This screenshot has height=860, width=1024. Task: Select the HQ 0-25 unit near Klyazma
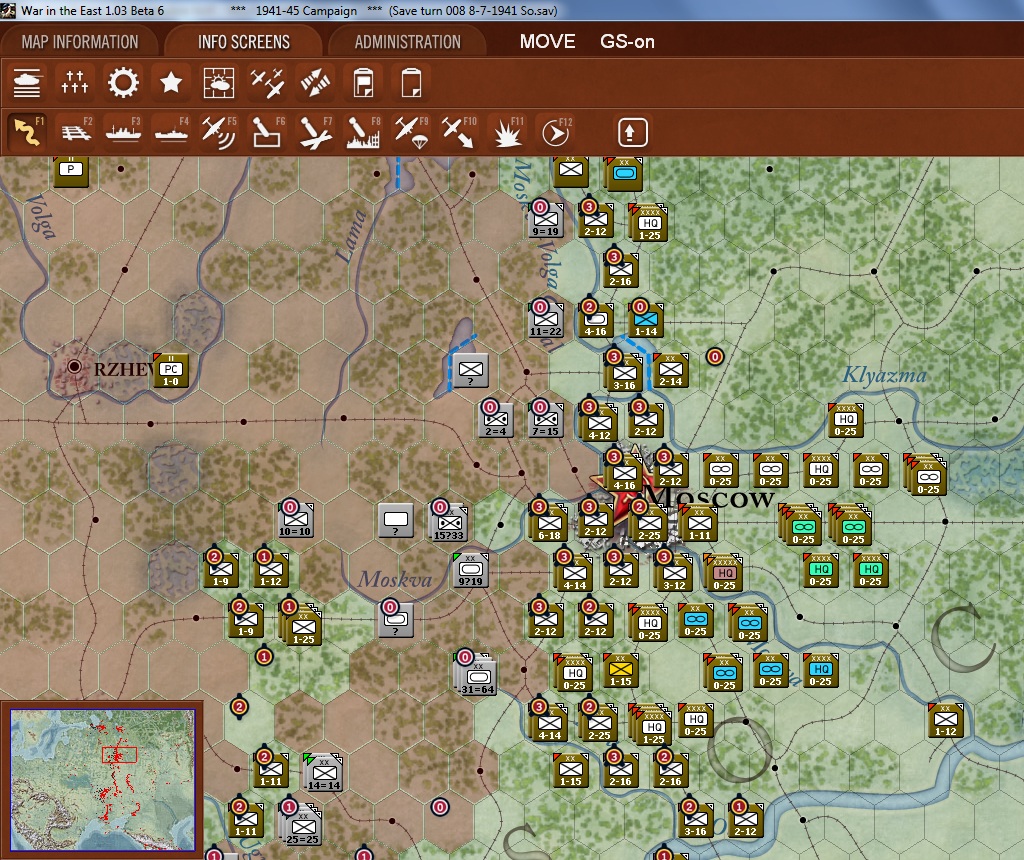coord(846,420)
